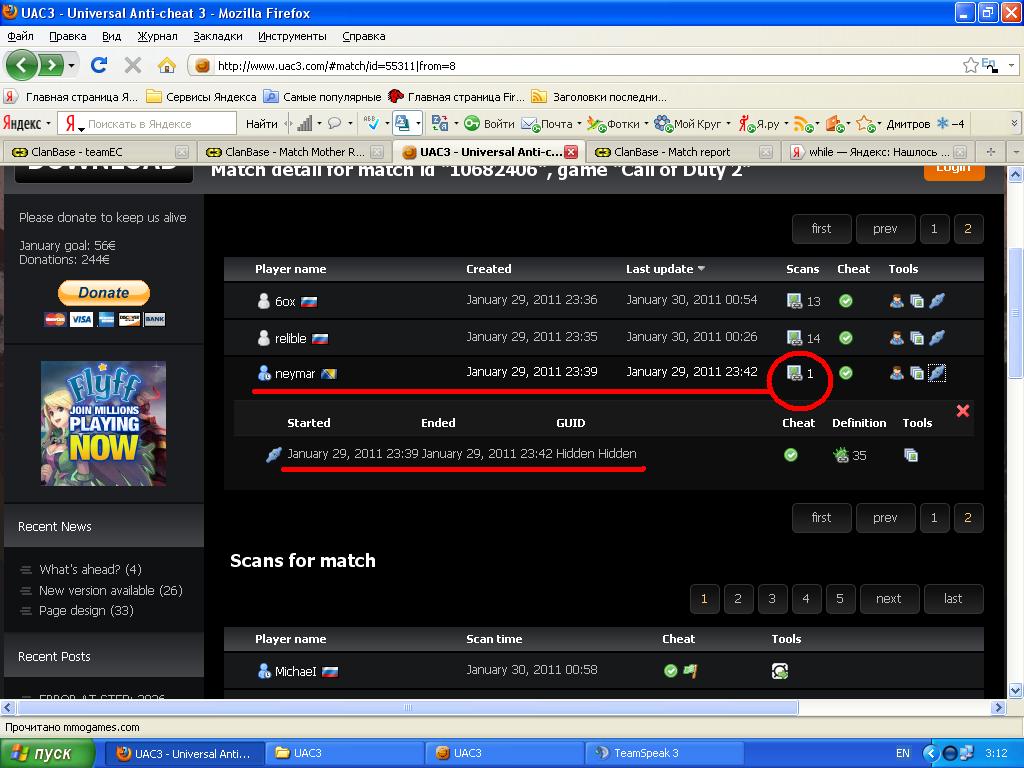Screen dimensions: 1024x768
Task: Open 'Page design (33)' news link
Action: coord(86,611)
